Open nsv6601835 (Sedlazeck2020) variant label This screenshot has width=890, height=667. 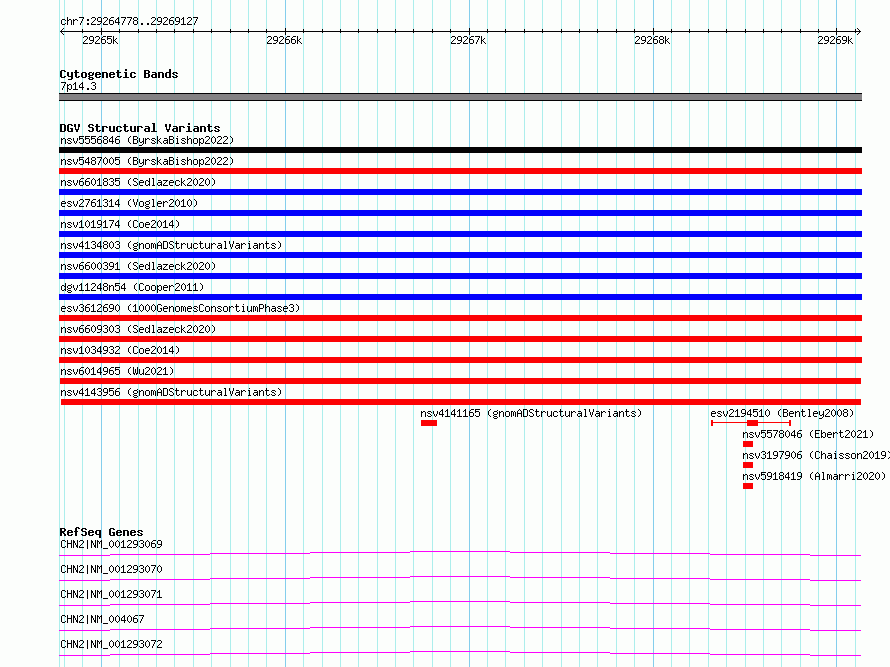pos(138,182)
